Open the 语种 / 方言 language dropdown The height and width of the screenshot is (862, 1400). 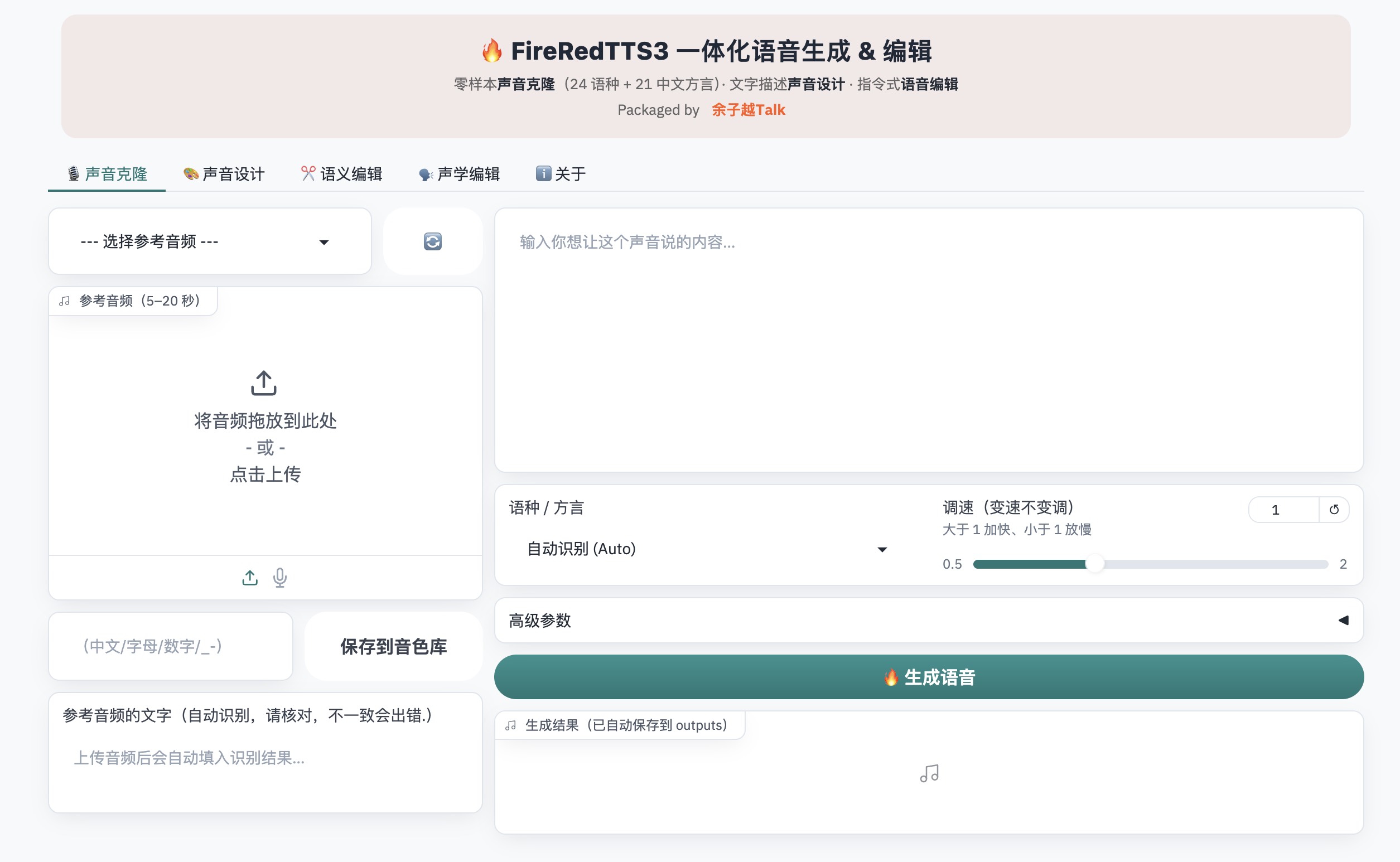(707, 549)
